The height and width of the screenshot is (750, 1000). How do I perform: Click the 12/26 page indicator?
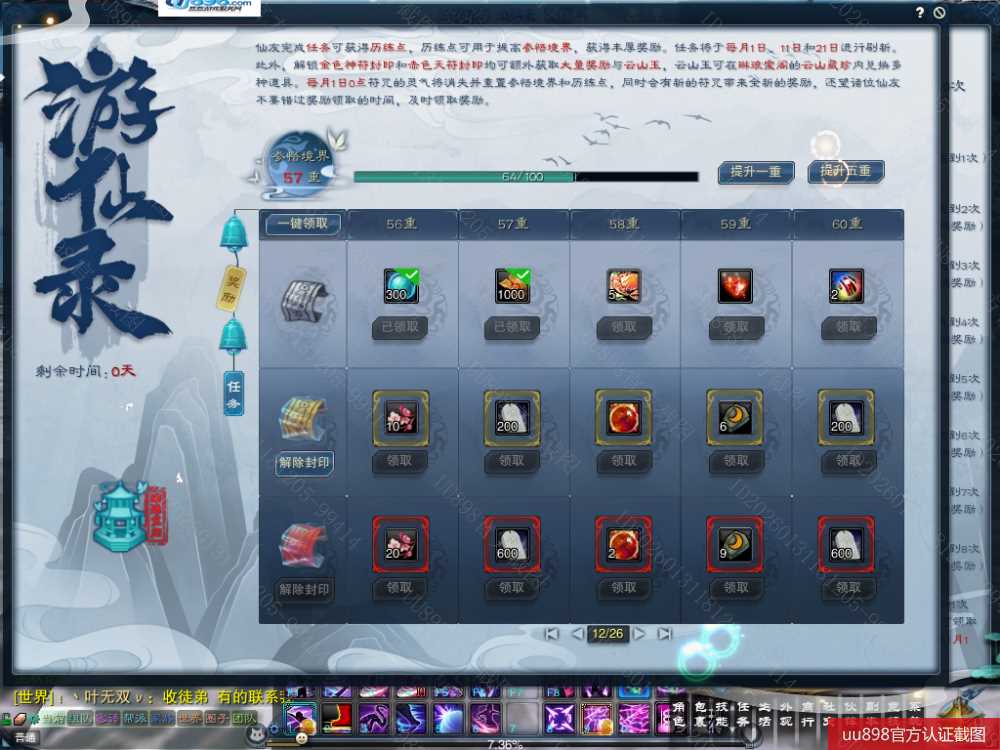(607, 634)
